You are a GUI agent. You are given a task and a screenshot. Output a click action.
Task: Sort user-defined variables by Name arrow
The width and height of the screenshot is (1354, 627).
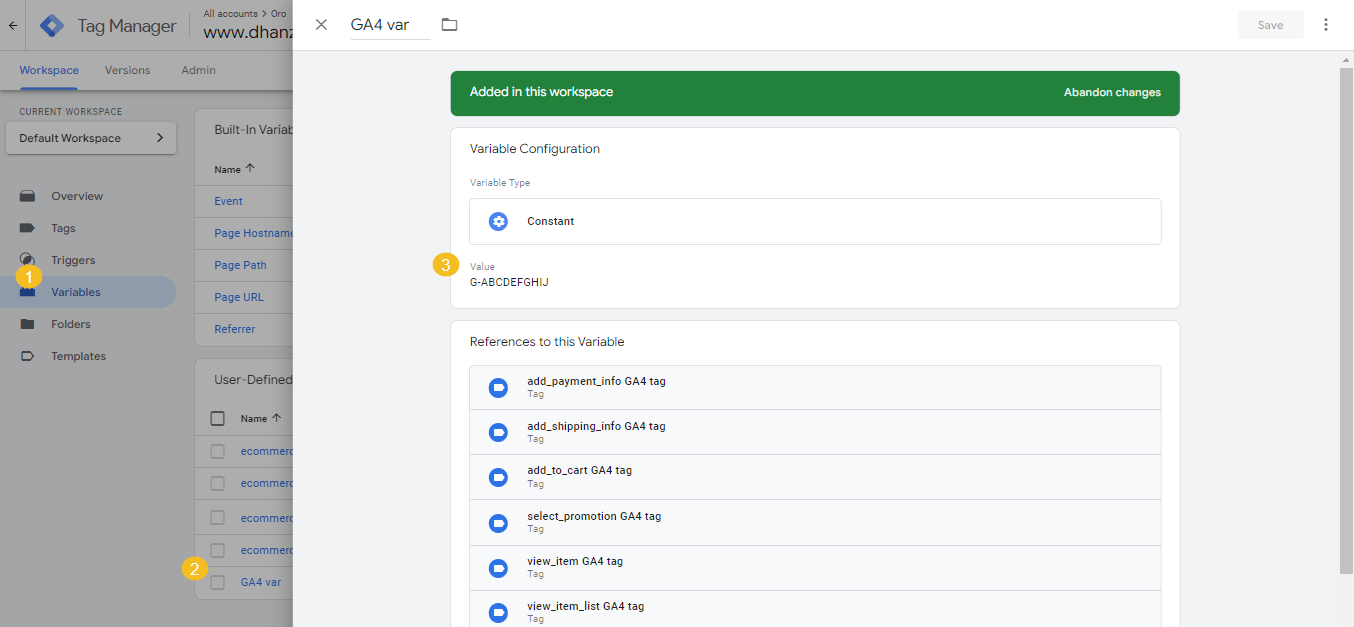(x=276, y=418)
